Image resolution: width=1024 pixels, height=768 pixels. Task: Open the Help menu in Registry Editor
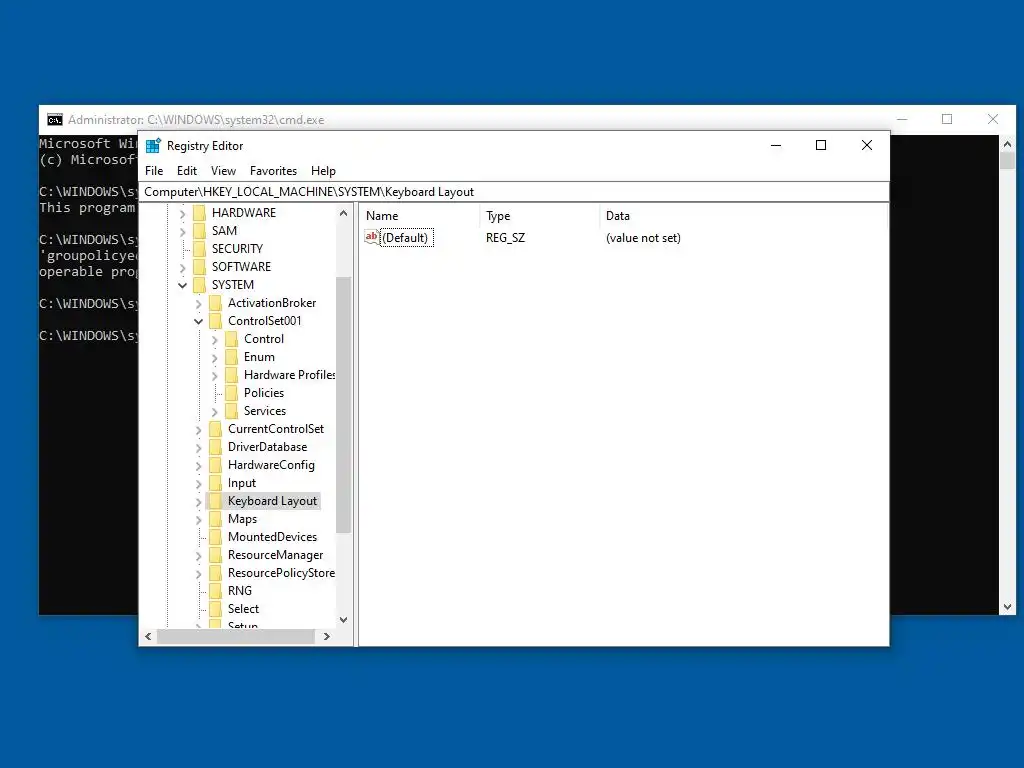[323, 171]
